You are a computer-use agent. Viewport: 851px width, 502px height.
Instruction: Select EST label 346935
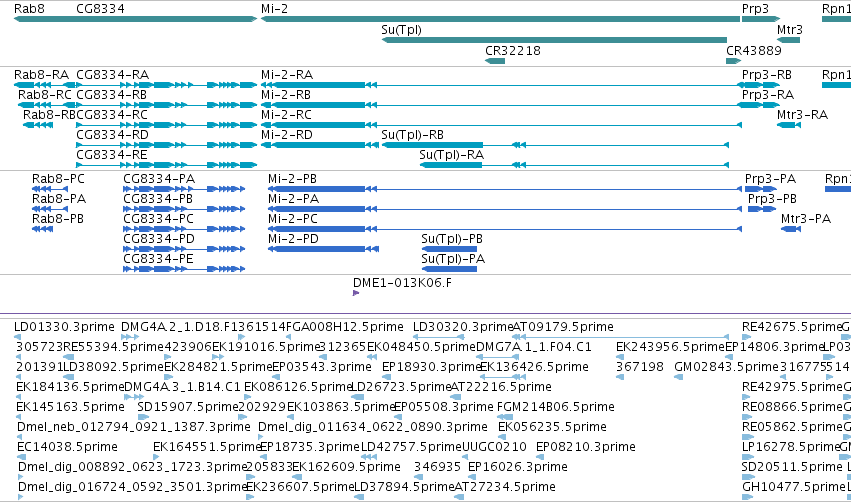tap(437, 467)
